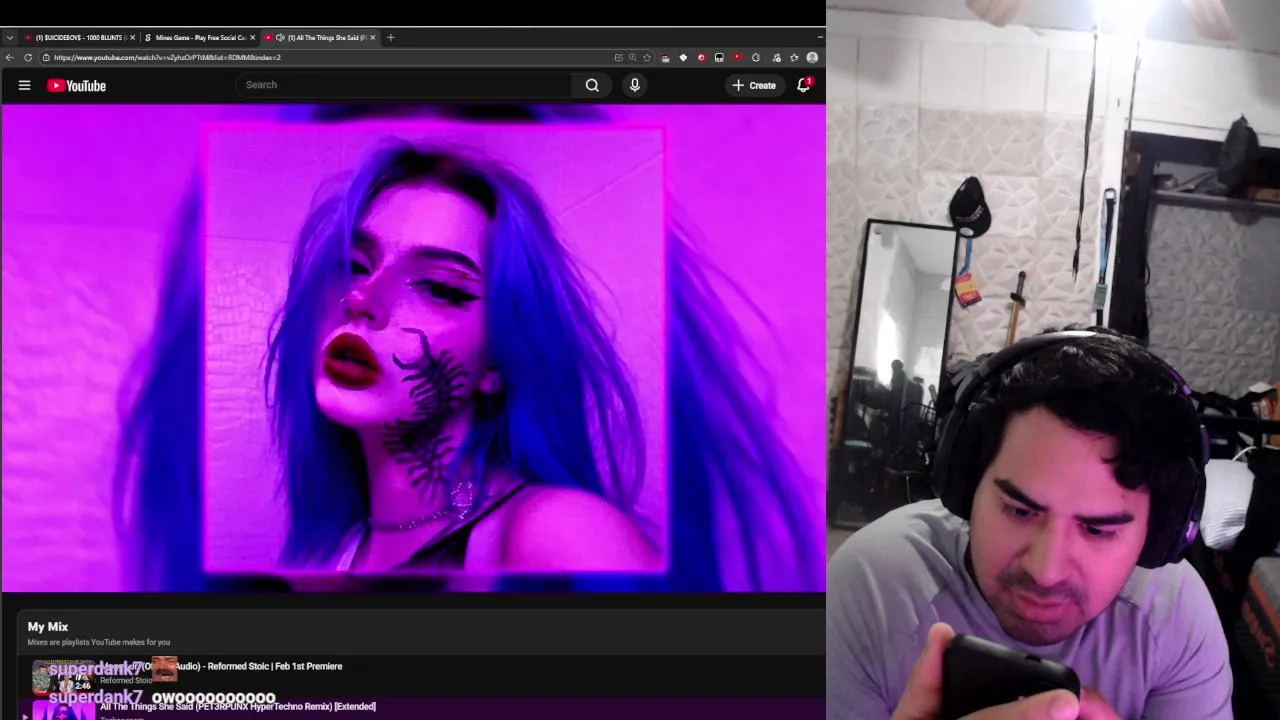Screen dimensions: 1280x720
Task: Click the YouTube search magnifier button
Action: point(592,85)
